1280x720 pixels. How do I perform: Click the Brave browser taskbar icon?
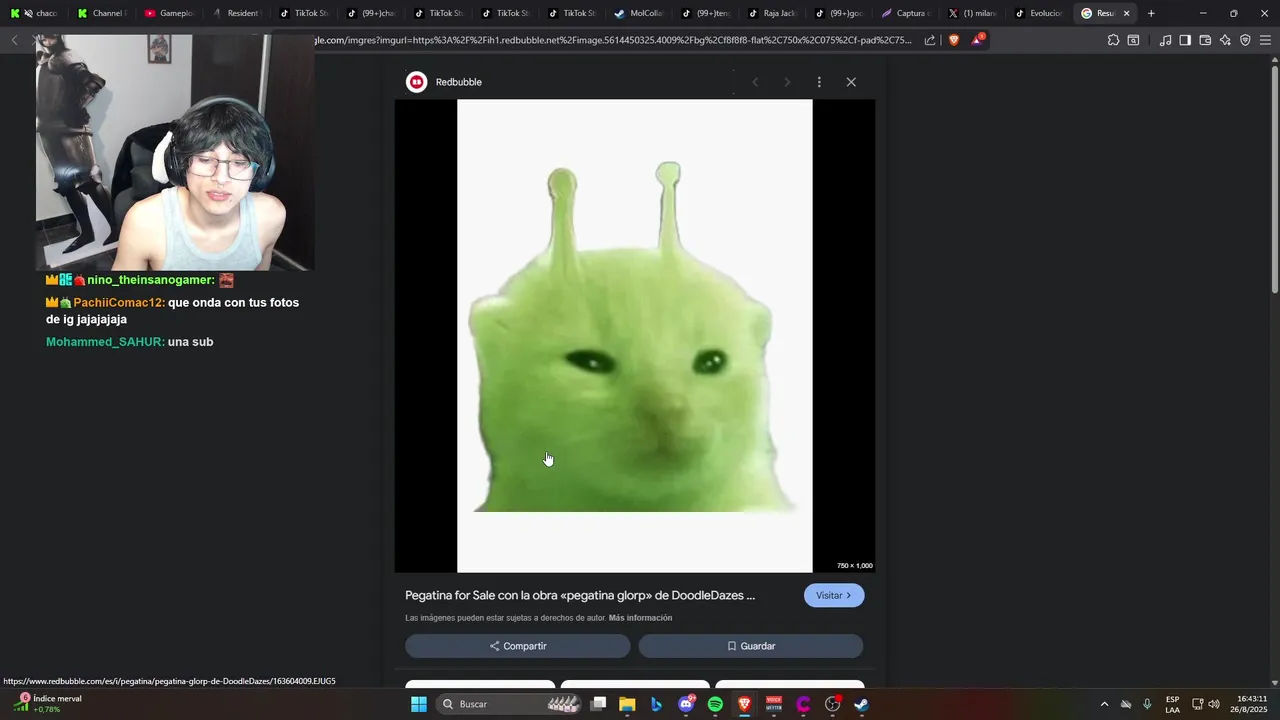click(744, 704)
